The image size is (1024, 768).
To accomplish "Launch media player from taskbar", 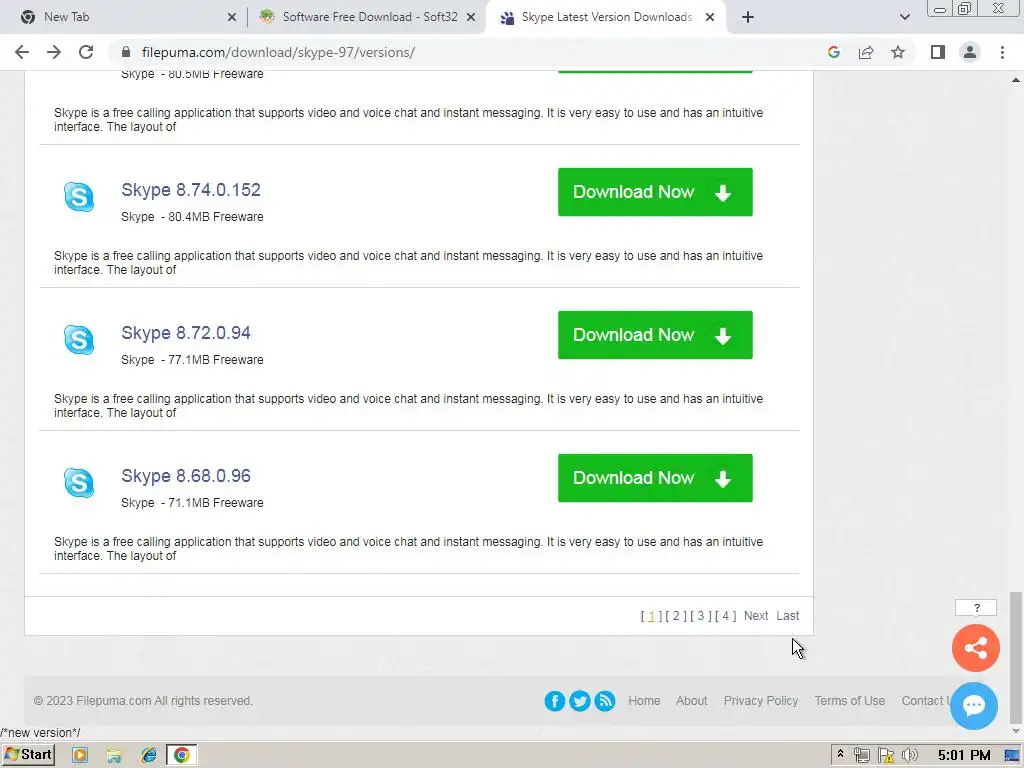I will (x=80, y=756).
